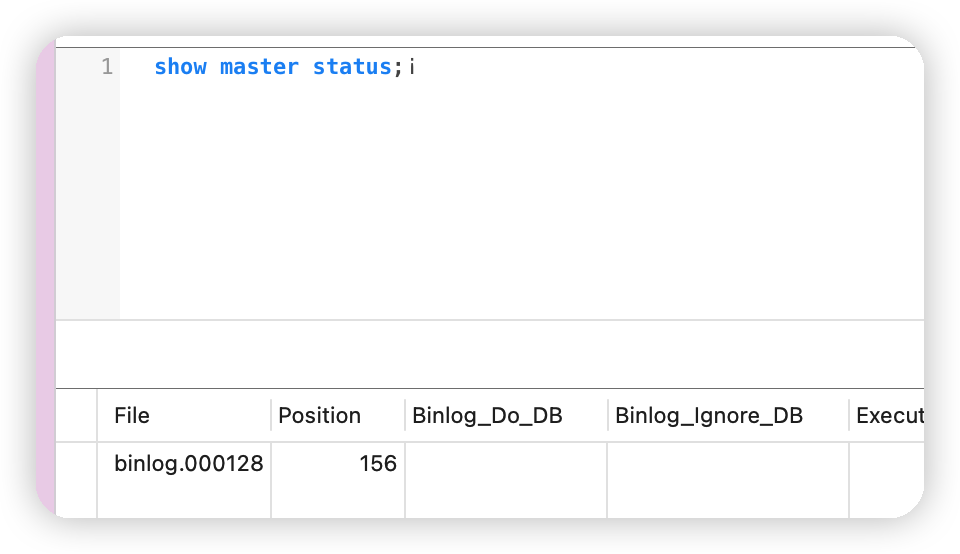Select the empty Binlog_Do_DB result cell
Image resolution: width=960 pixels, height=554 pixels.
tap(506, 480)
